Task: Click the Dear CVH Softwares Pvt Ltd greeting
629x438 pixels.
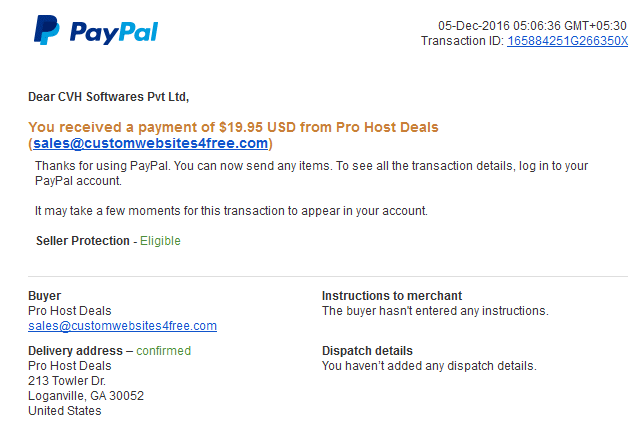Action: click(108, 97)
